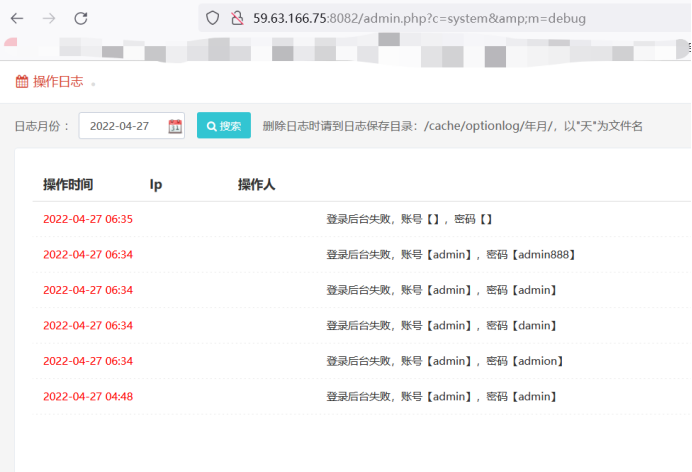Click the magnifier icon in 搜索 button
This screenshot has height=472, width=692.
point(212,126)
